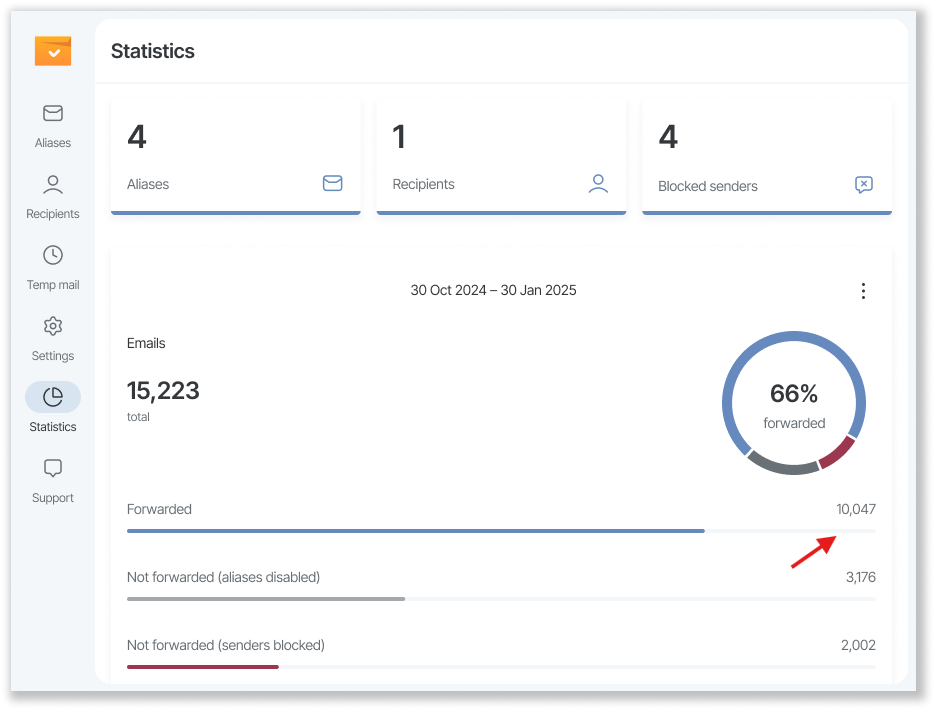Screen dimensions: 935x710
Task: Click the 10,047 forwarded count
Action: (x=856, y=509)
